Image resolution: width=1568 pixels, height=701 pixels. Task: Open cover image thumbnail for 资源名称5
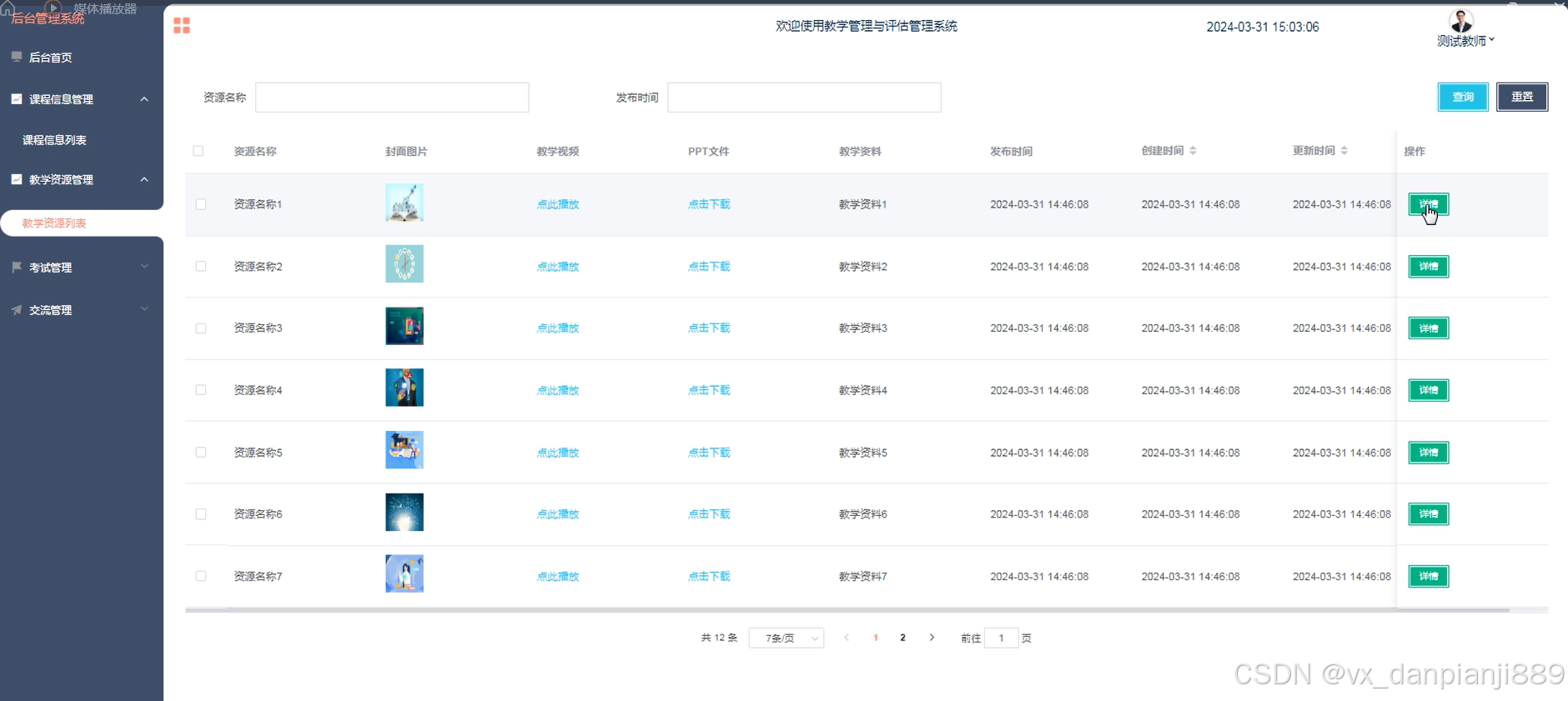point(405,450)
